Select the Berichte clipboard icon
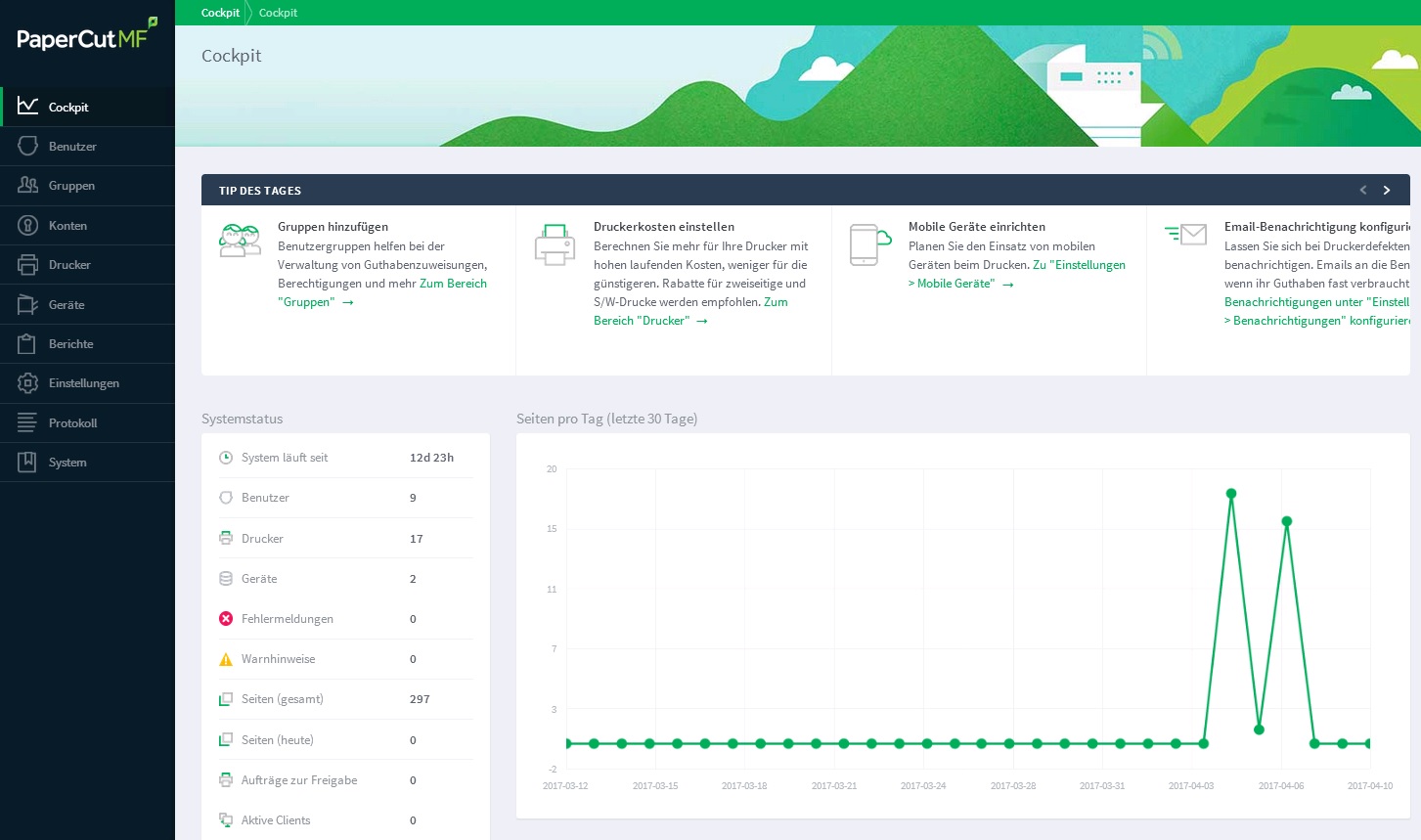Image resolution: width=1421 pixels, height=840 pixels. click(x=27, y=344)
